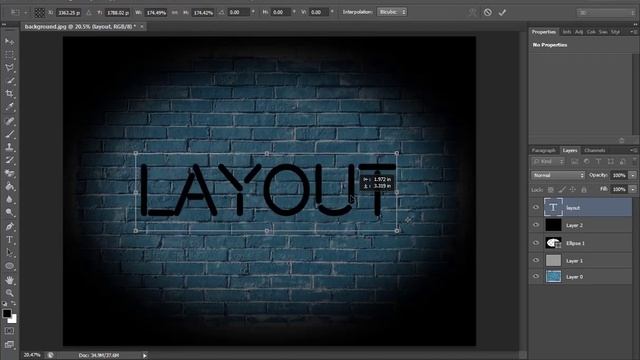Open the Layers panel flyout menu
This screenshot has width=640, height=360.
coord(633,150)
